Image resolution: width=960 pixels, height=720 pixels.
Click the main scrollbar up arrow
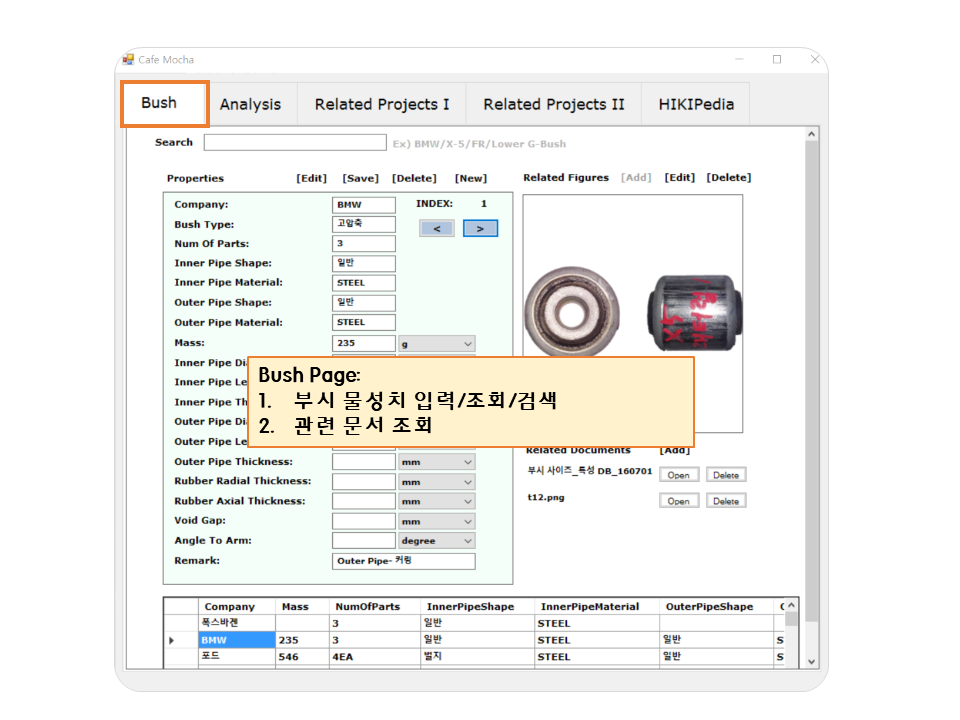pos(812,133)
